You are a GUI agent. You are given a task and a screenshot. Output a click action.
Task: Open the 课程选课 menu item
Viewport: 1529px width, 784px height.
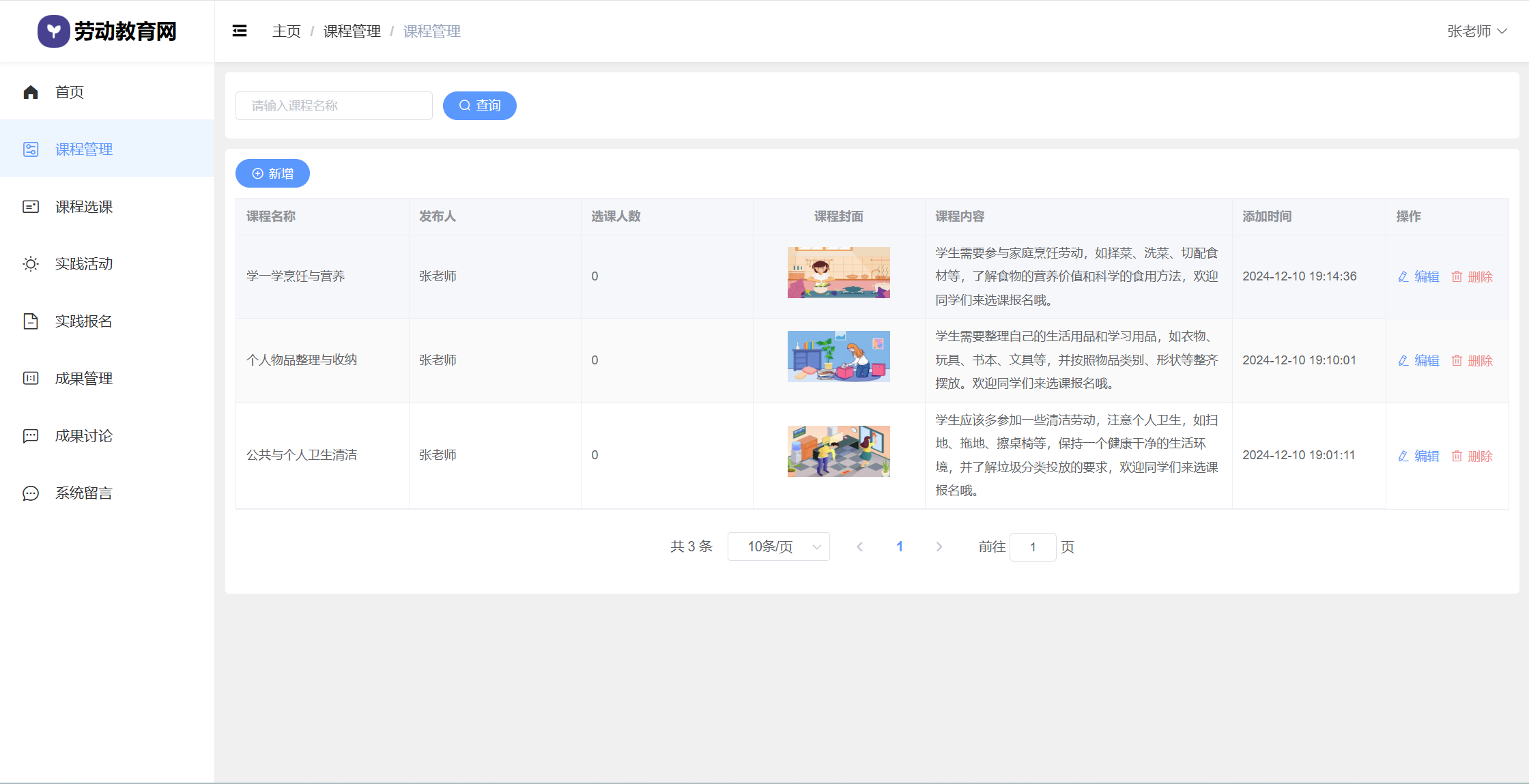pyautogui.click(x=84, y=207)
